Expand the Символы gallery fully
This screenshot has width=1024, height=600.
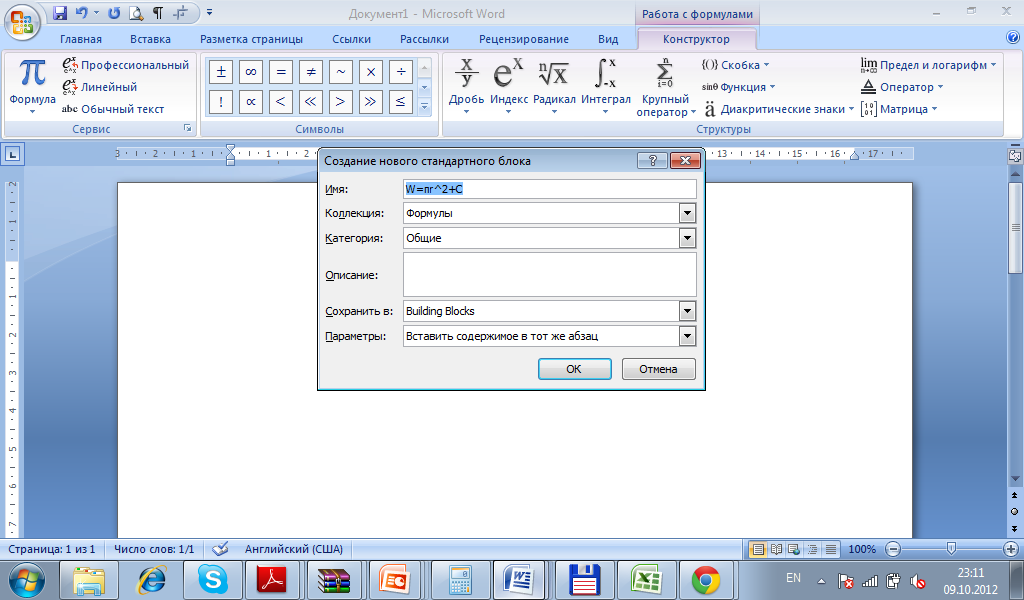424,106
